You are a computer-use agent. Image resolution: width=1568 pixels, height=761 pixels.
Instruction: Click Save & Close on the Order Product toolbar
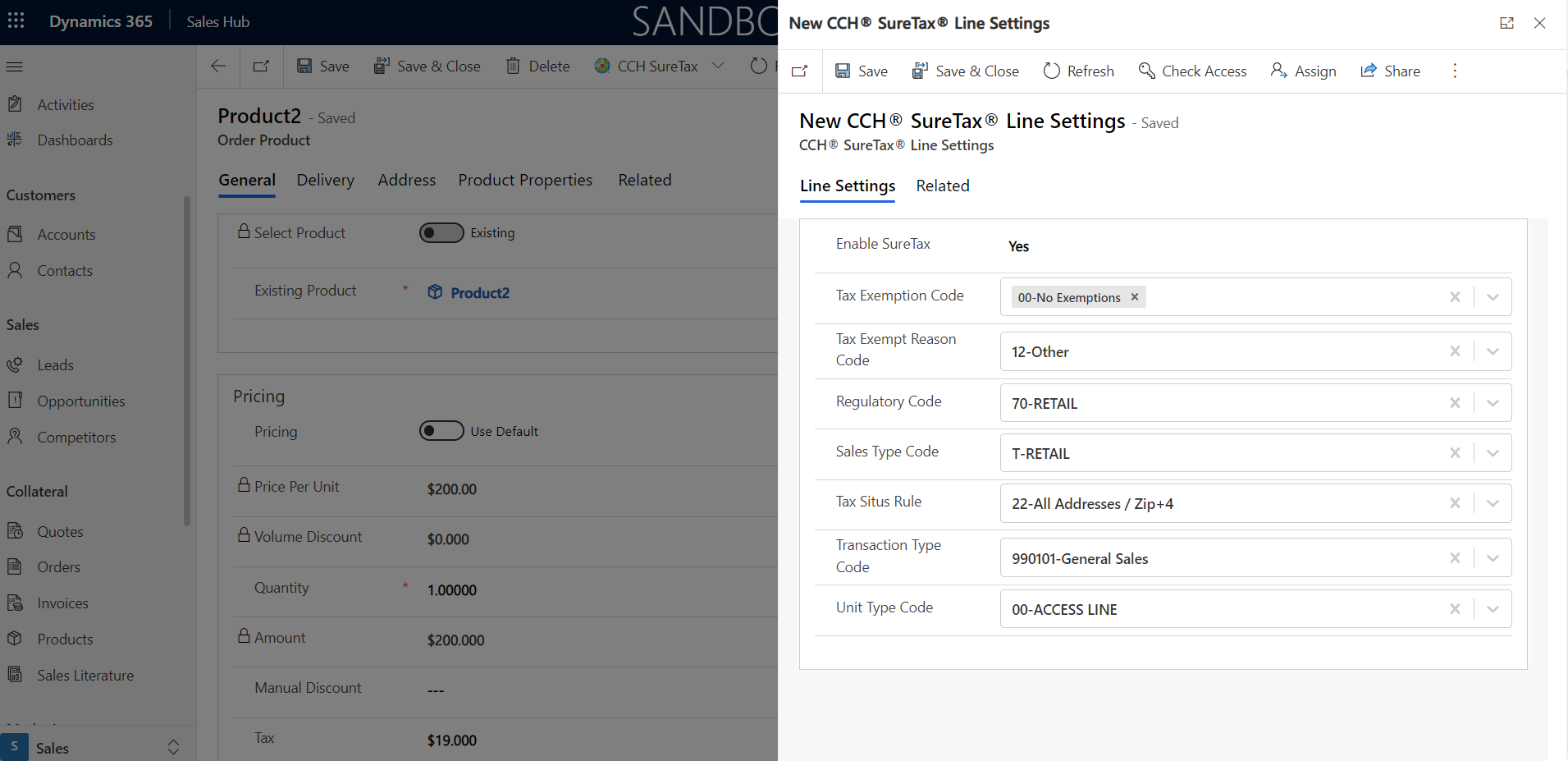[427, 66]
